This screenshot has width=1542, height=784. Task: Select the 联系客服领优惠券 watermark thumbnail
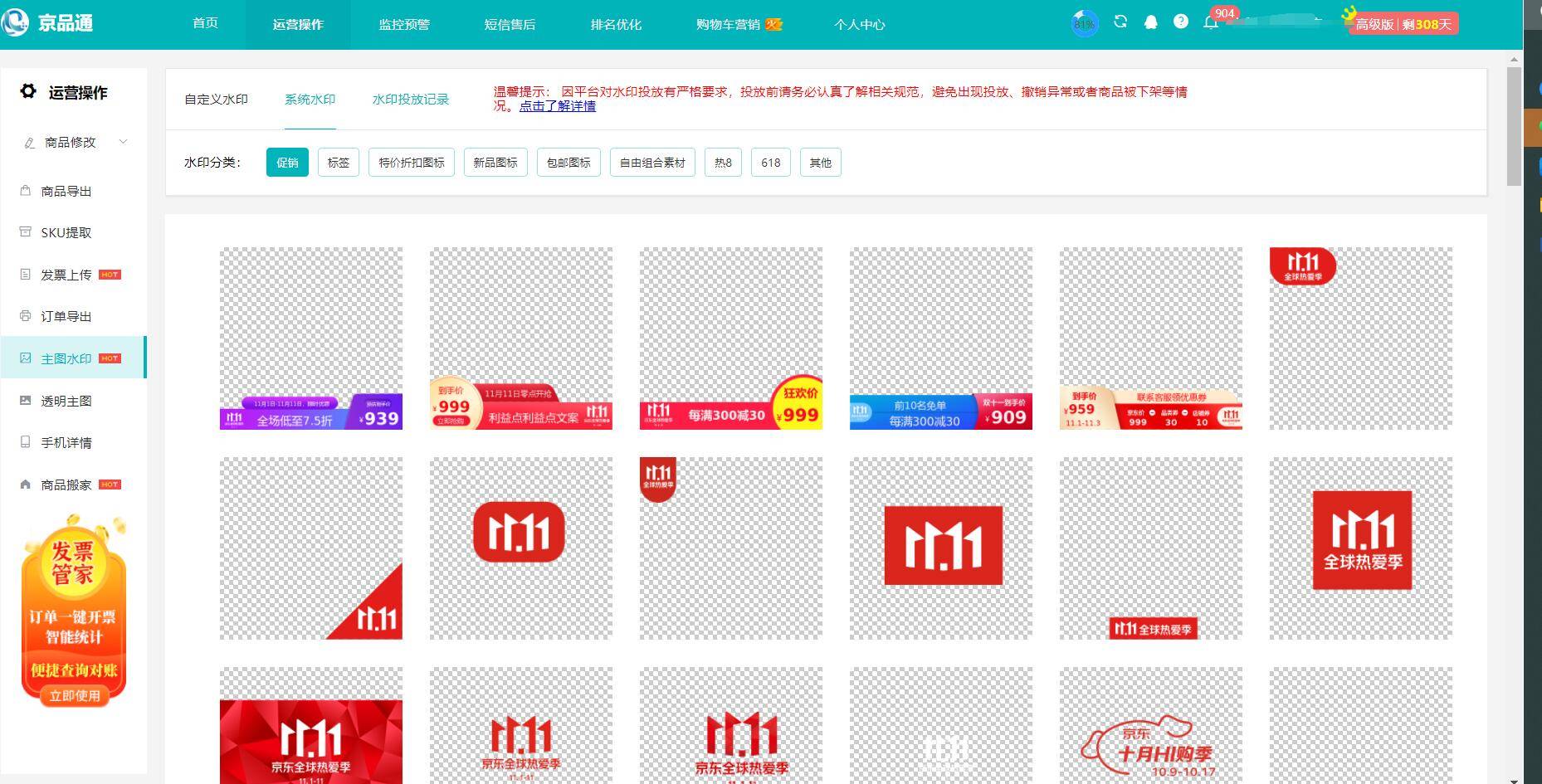coord(1151,338)
